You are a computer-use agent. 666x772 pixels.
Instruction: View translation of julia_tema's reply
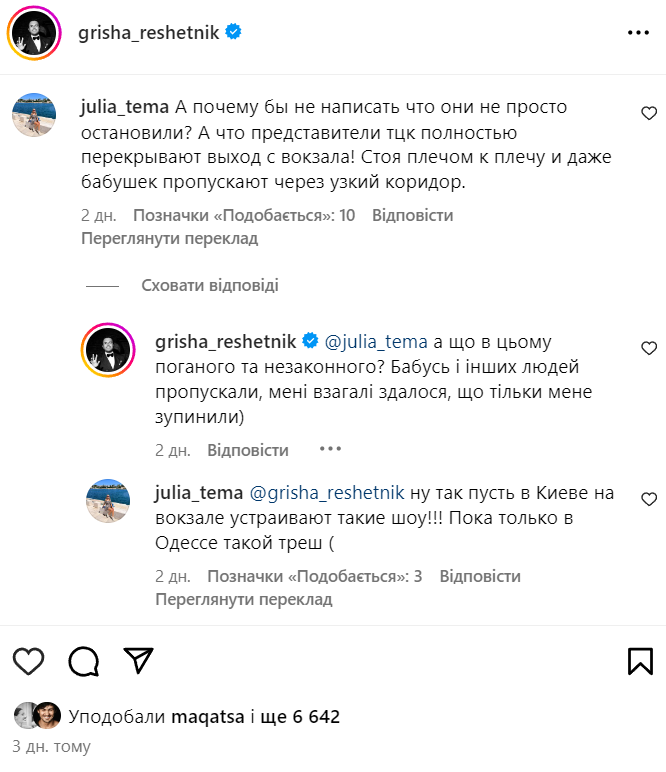243,600
